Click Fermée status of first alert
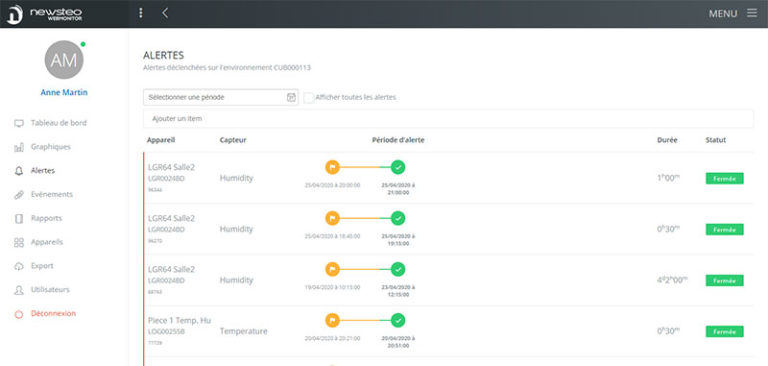 point(724,178)
